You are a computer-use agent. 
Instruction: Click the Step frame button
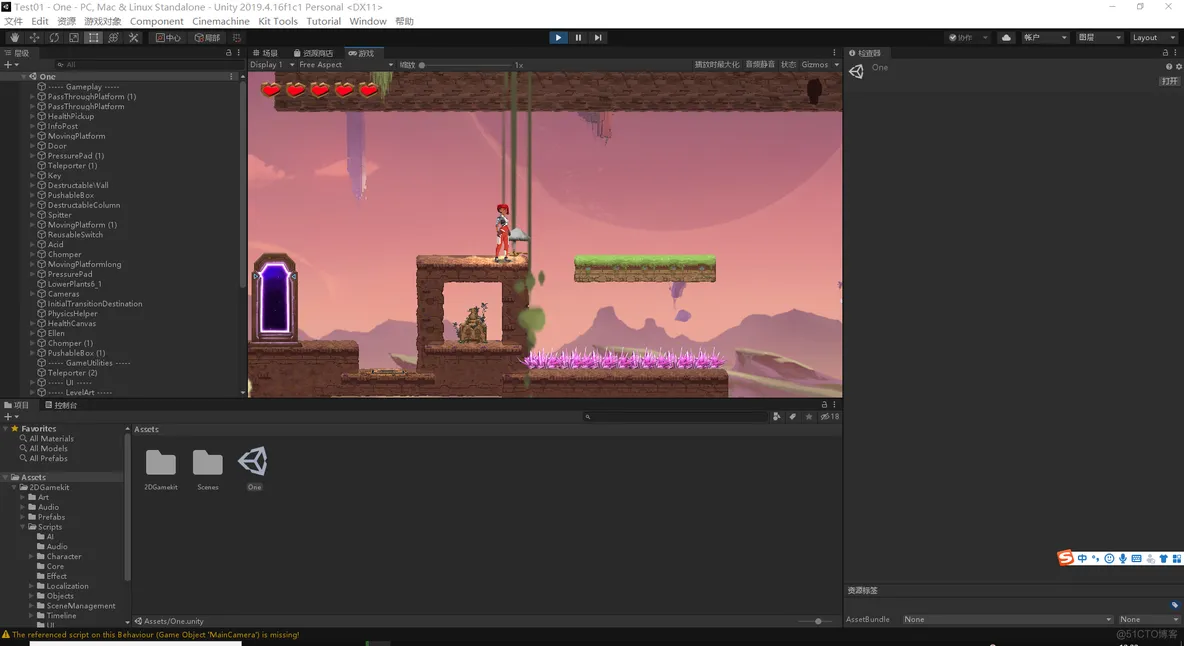coord(598,38)
